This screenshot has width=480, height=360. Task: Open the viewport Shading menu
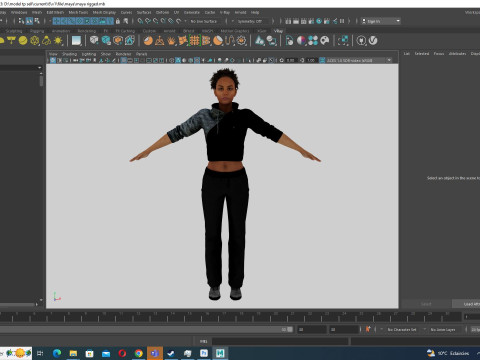coord(69,54)
